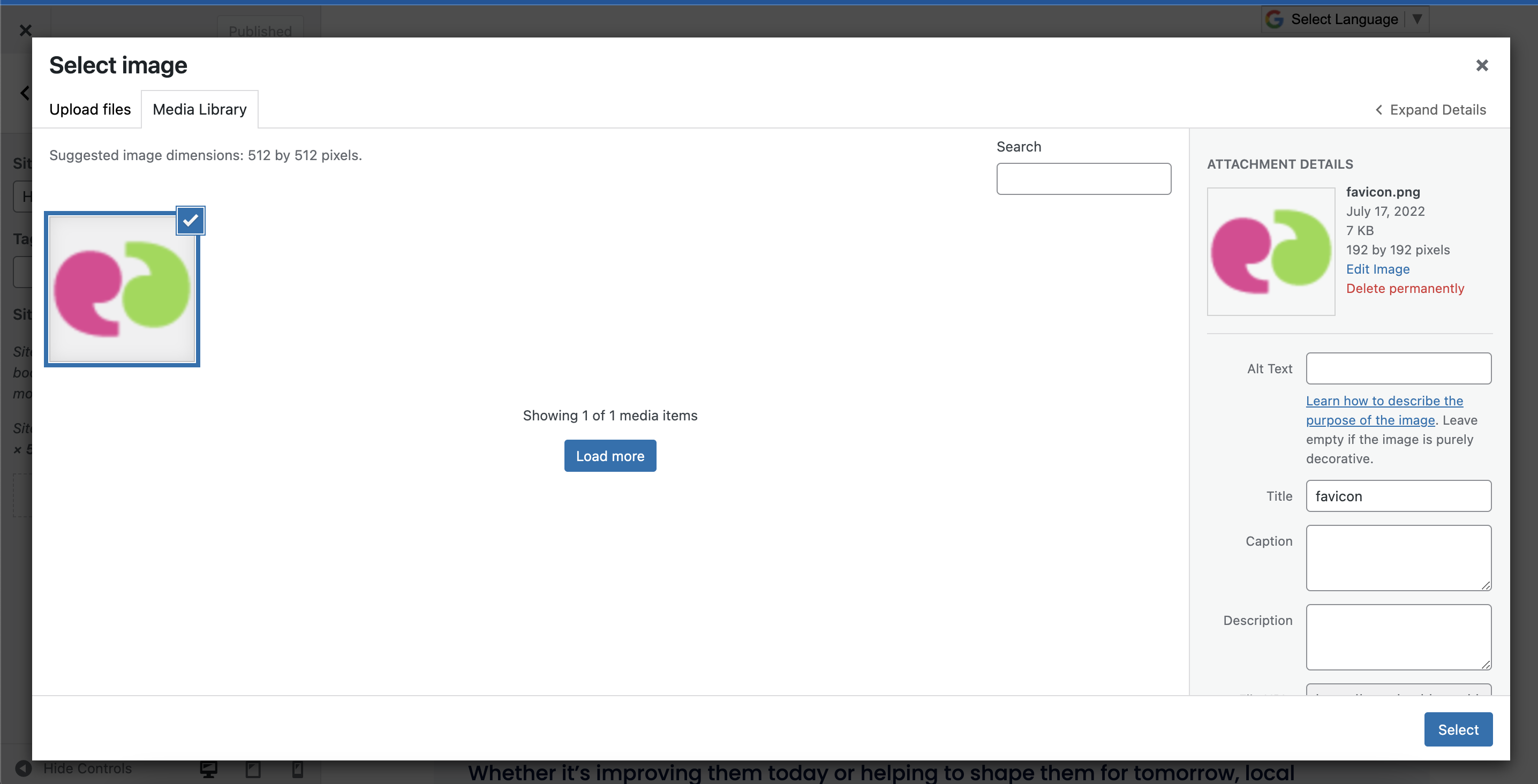Switch preview to tablet device icon
The width and height of the screenshot is (1538, 784).
[253, 769]
